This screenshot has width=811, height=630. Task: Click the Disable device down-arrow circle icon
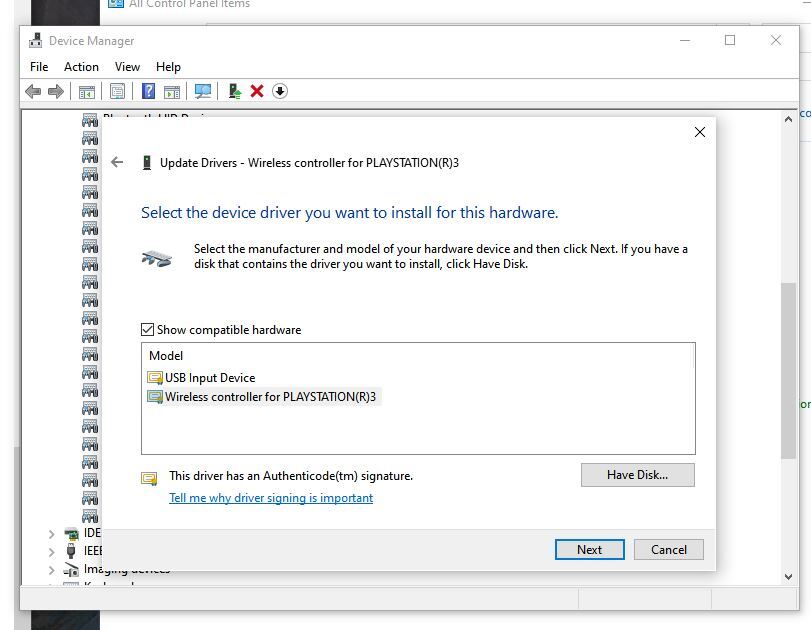280,91
